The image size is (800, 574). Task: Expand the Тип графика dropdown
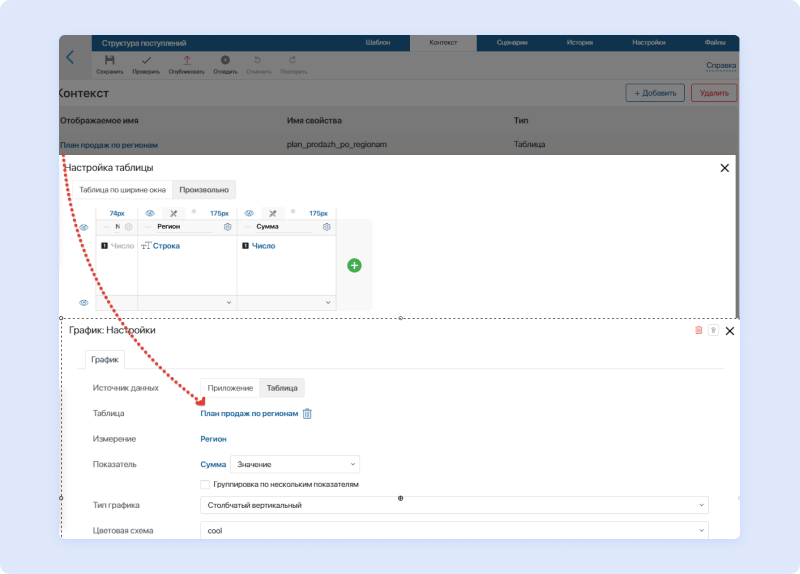click(454, 505)
